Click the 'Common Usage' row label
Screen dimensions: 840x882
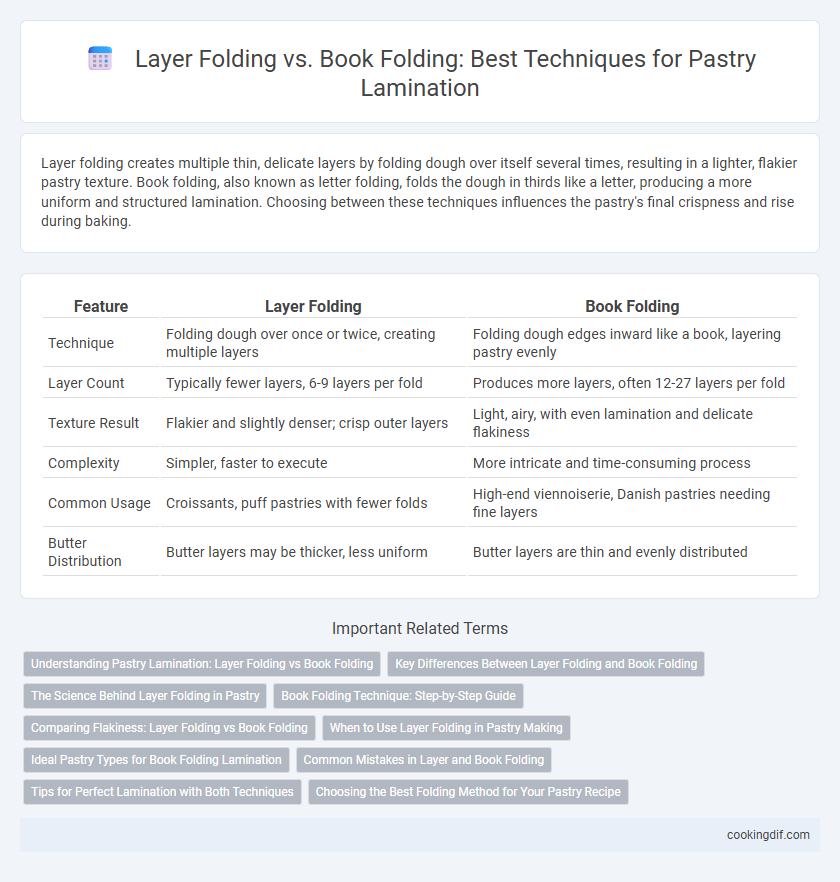99,503
